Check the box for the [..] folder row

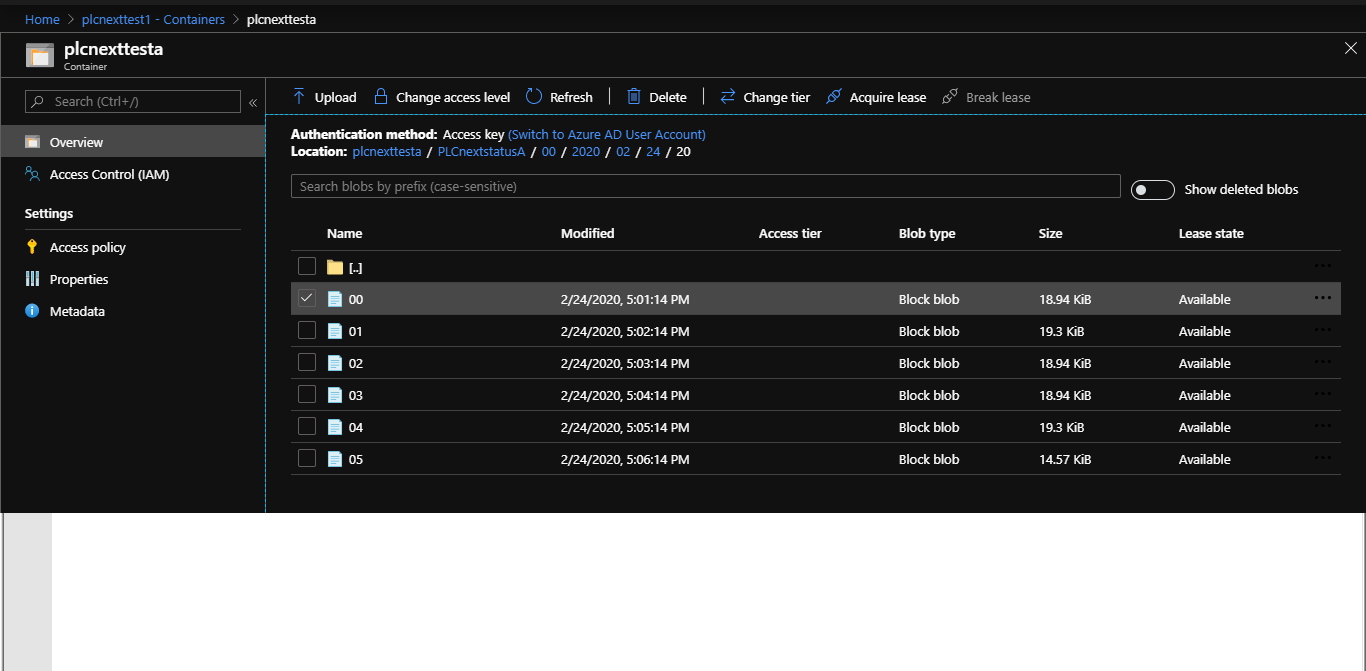tap(307, 266)
